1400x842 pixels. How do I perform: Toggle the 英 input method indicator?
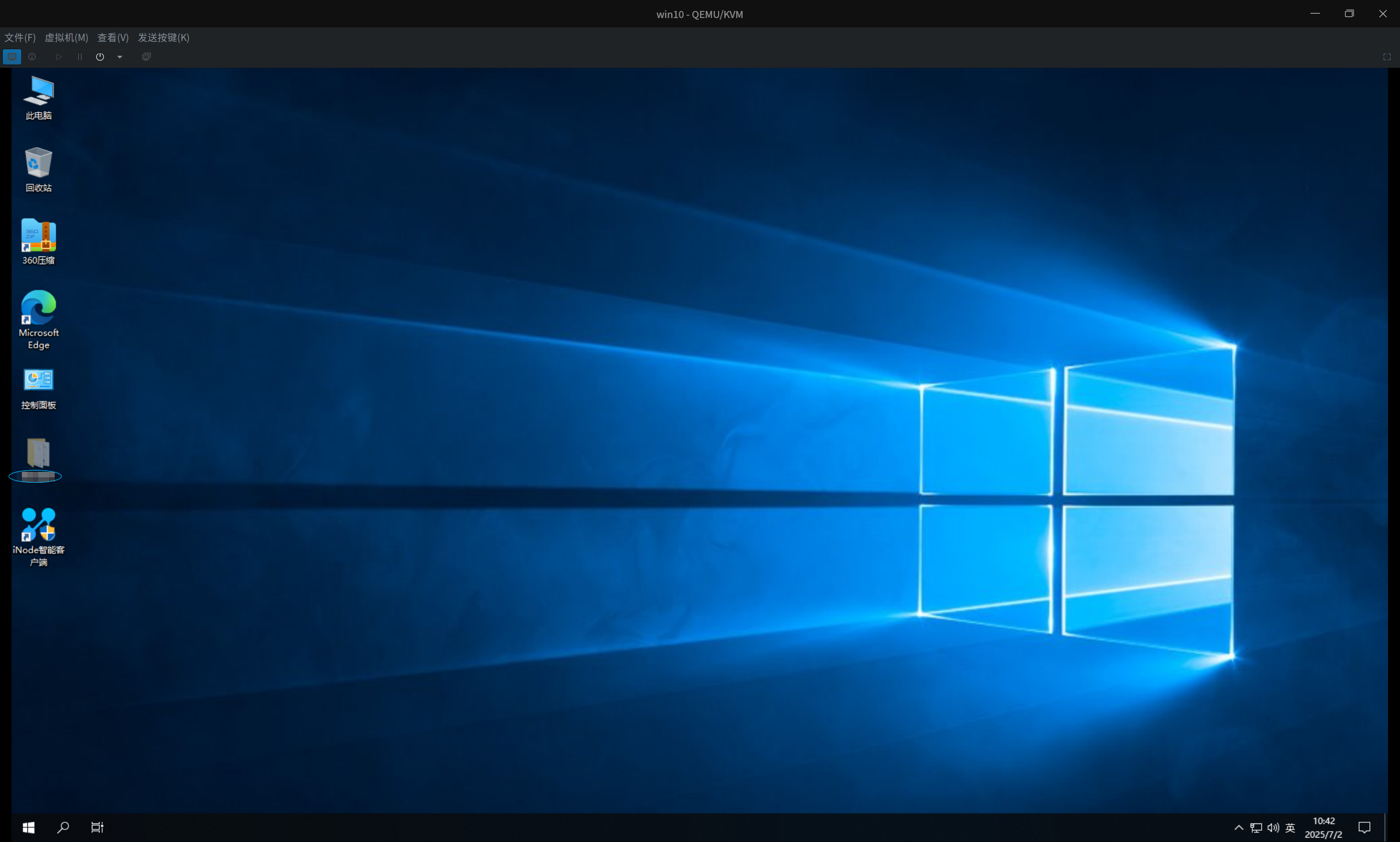1291,828
